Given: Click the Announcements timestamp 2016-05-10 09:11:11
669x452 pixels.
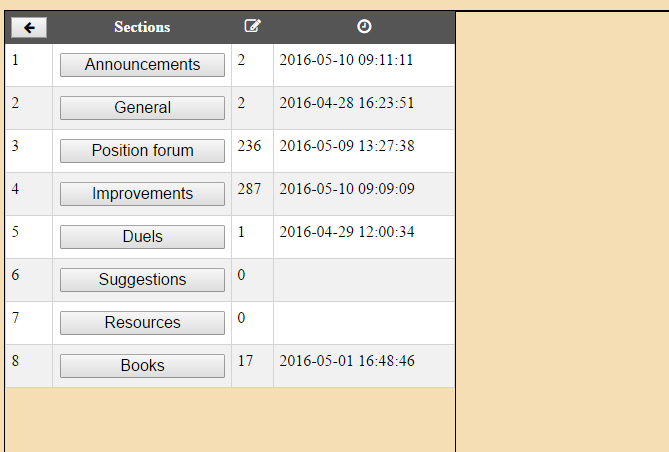Looking at the screenshot, I should coord(346,60).
